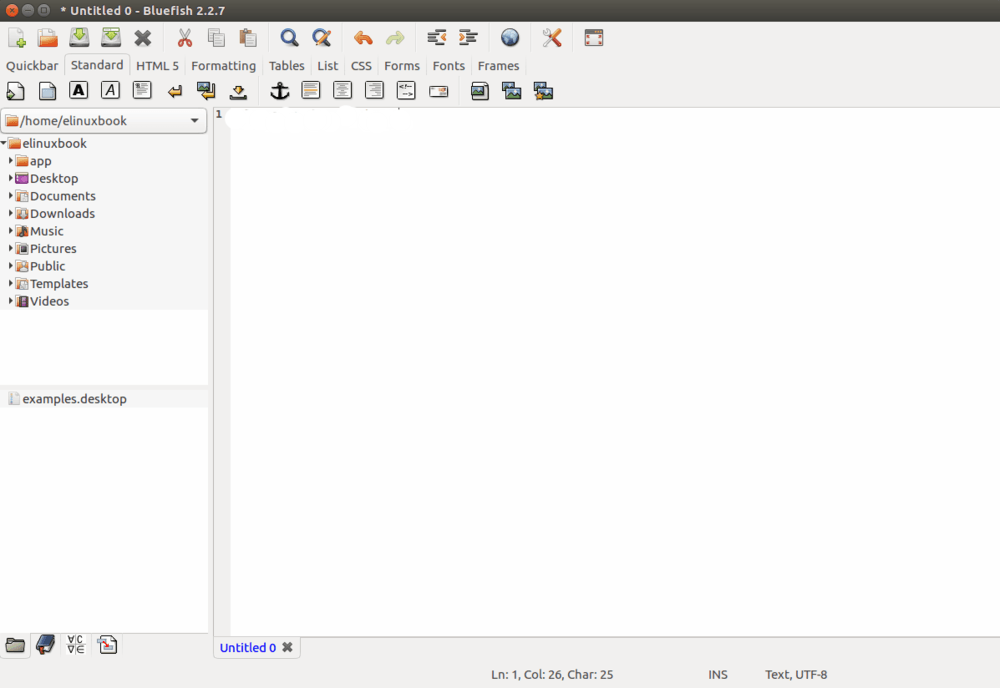This screenshot has height=688, width=1000.
Task: Create a new file with the toolbar icon
Action: (x=17, y=38)
